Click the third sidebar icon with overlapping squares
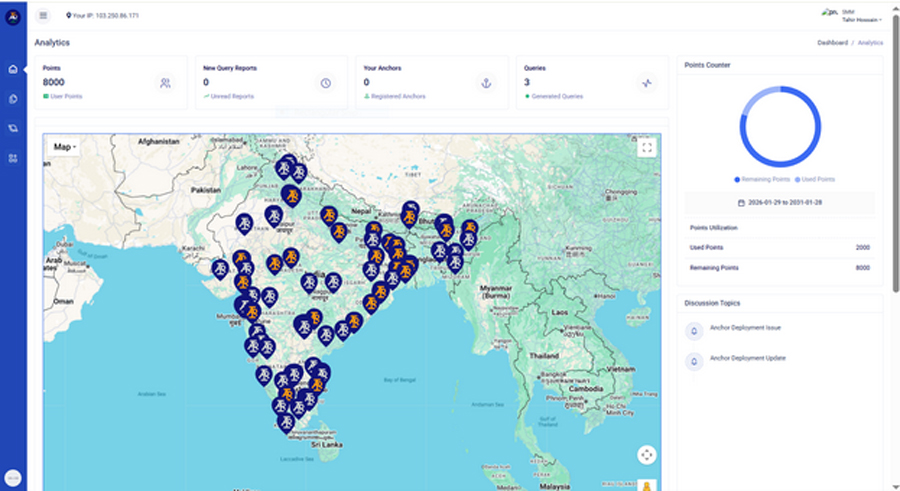 click(13, 128)
